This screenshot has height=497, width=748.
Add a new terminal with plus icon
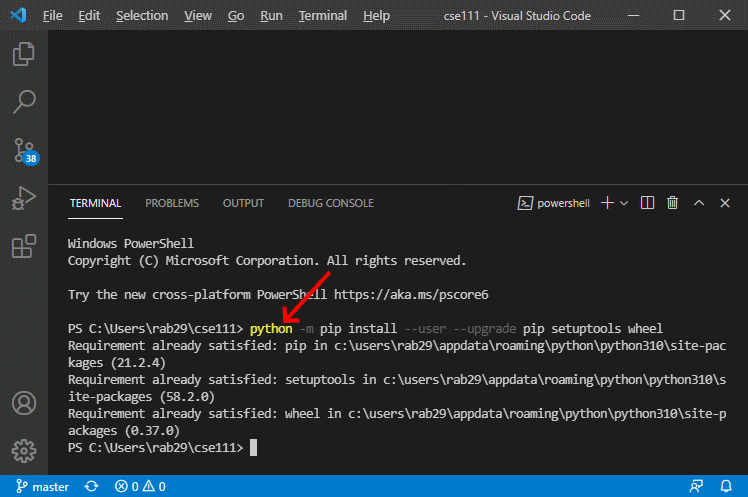point(607,203)
